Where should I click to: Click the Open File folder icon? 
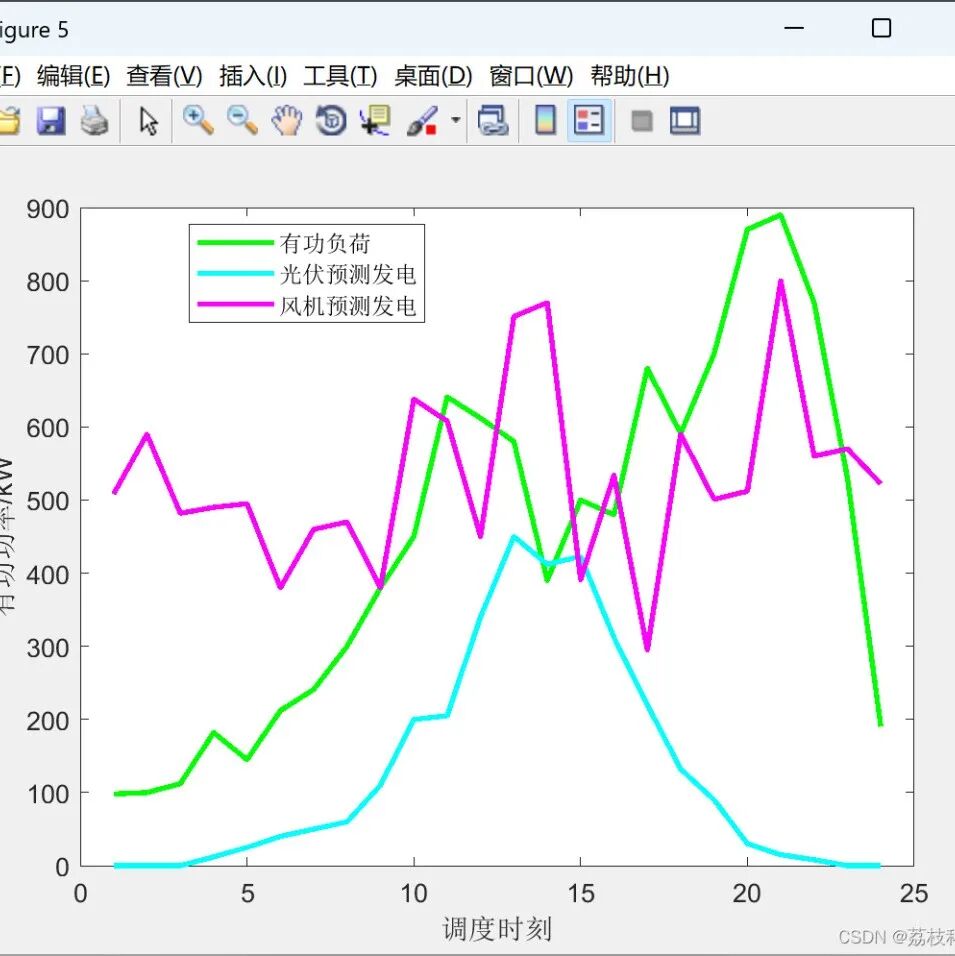(x=9, y=120)
